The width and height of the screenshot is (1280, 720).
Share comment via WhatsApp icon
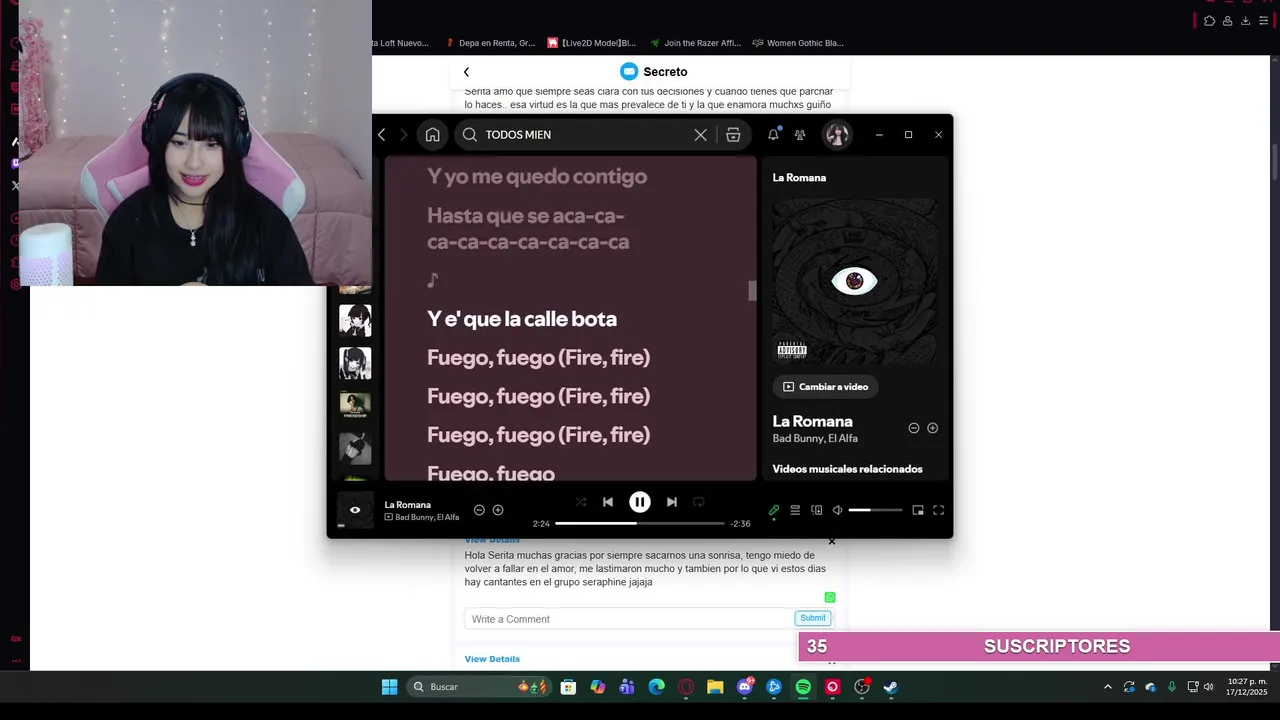[830, 598]
